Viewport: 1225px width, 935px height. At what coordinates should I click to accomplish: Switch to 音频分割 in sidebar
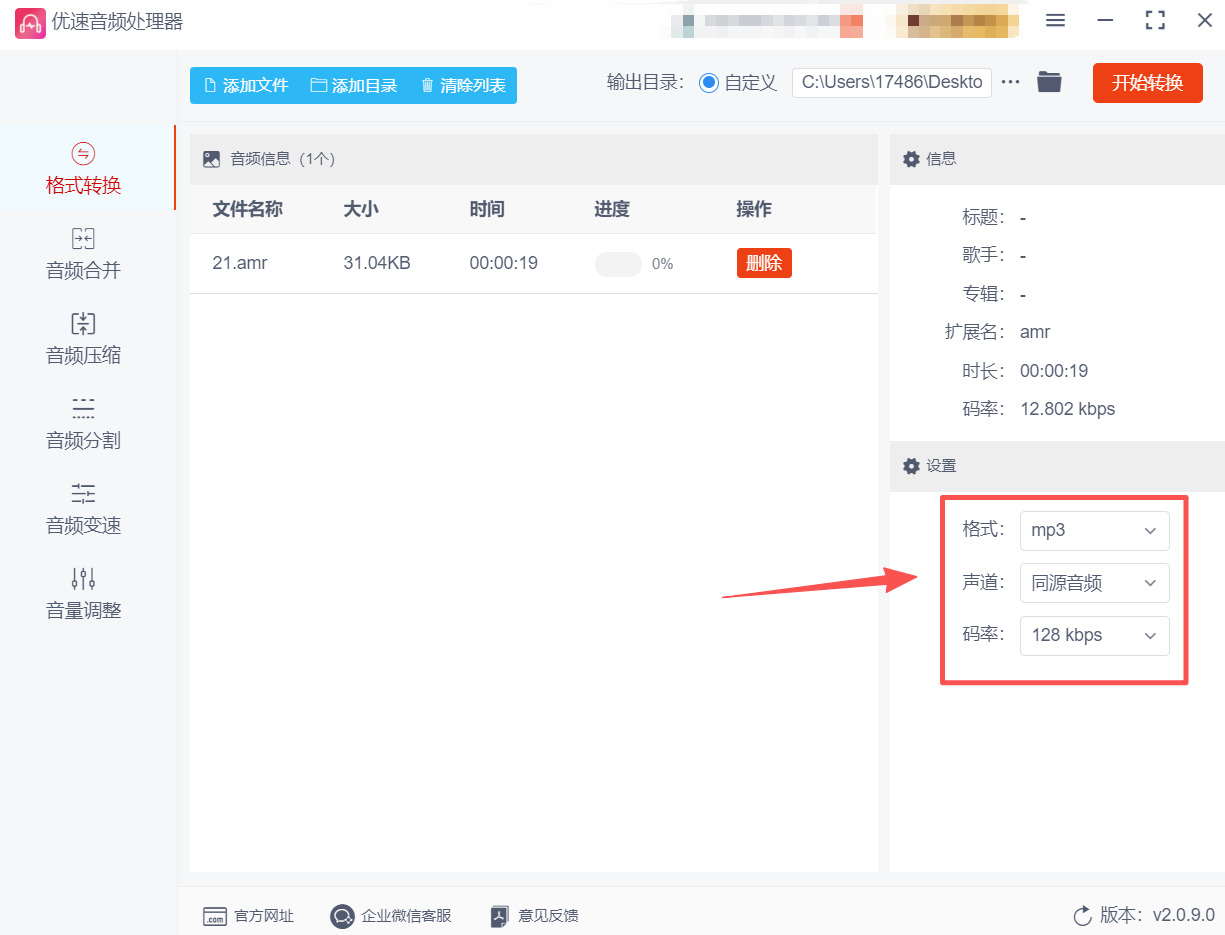pos(84,424)
